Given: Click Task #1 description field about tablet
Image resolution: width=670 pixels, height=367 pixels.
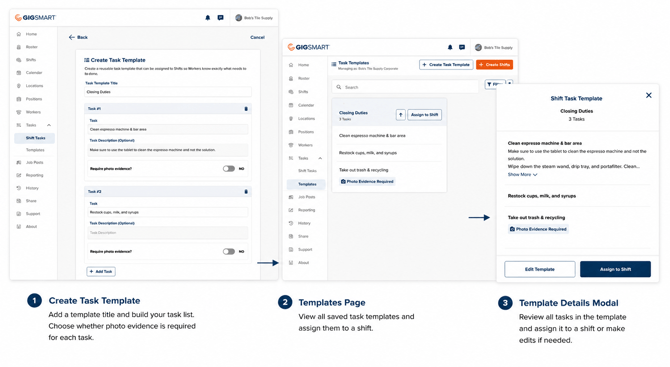Looking at the screenshot, I should pyautogui.click(x=168, y=150).
